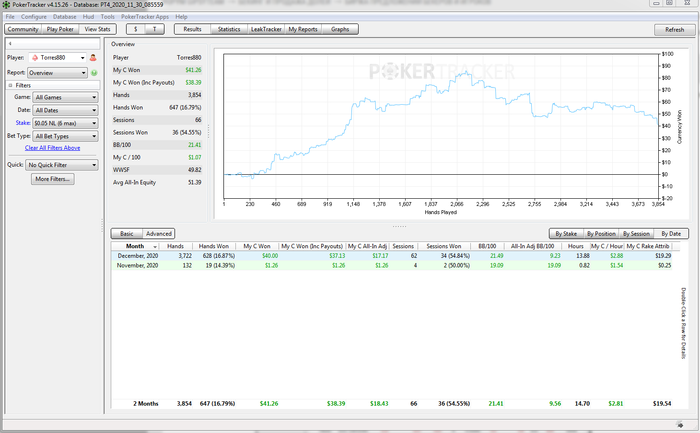Open the My Reports tab

(303, 29)
